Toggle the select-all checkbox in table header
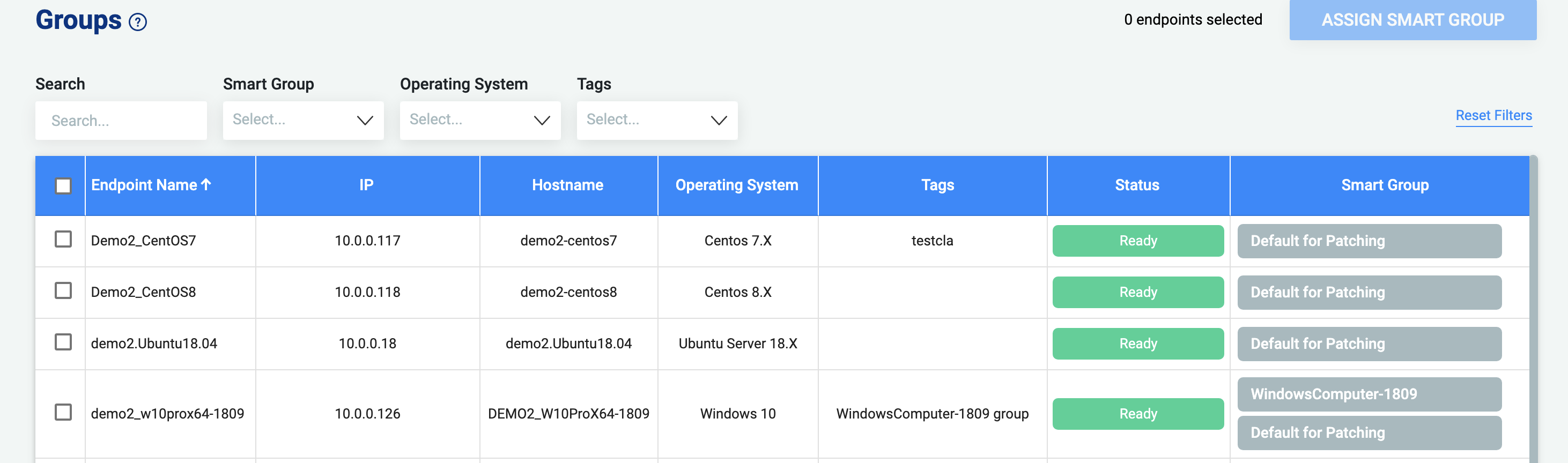 (63, 185)
